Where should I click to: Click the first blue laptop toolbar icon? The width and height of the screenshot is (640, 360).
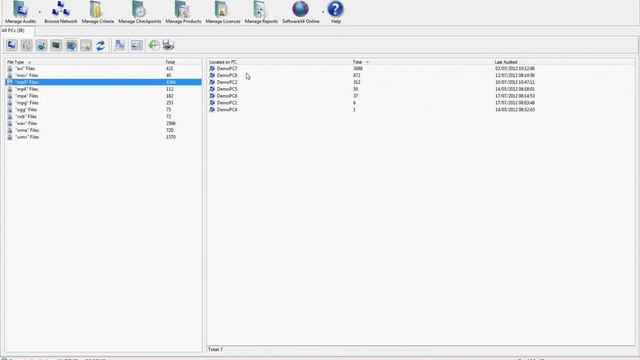click(x=12, y=45)
